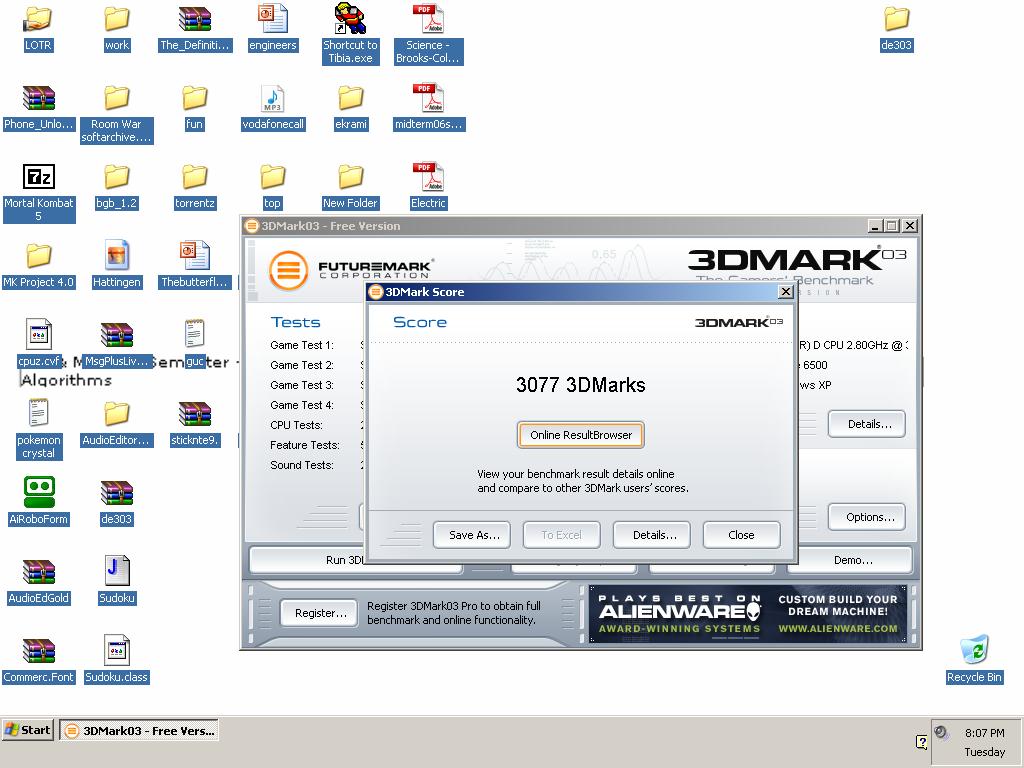Minimize the 3DMark03 window
Image resolution: width=1024 pixels, height=768 pixels.
(x=876, y=226)
